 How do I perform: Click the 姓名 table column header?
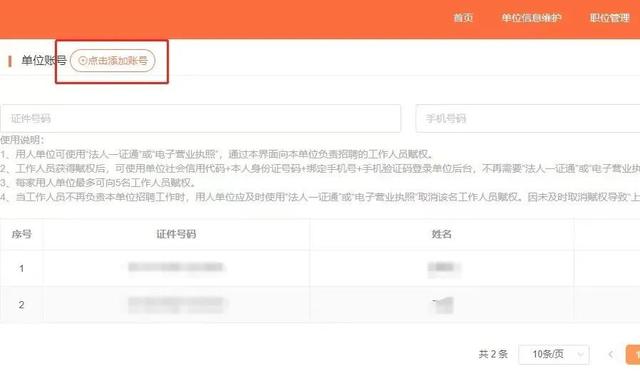tap(442, 234)
